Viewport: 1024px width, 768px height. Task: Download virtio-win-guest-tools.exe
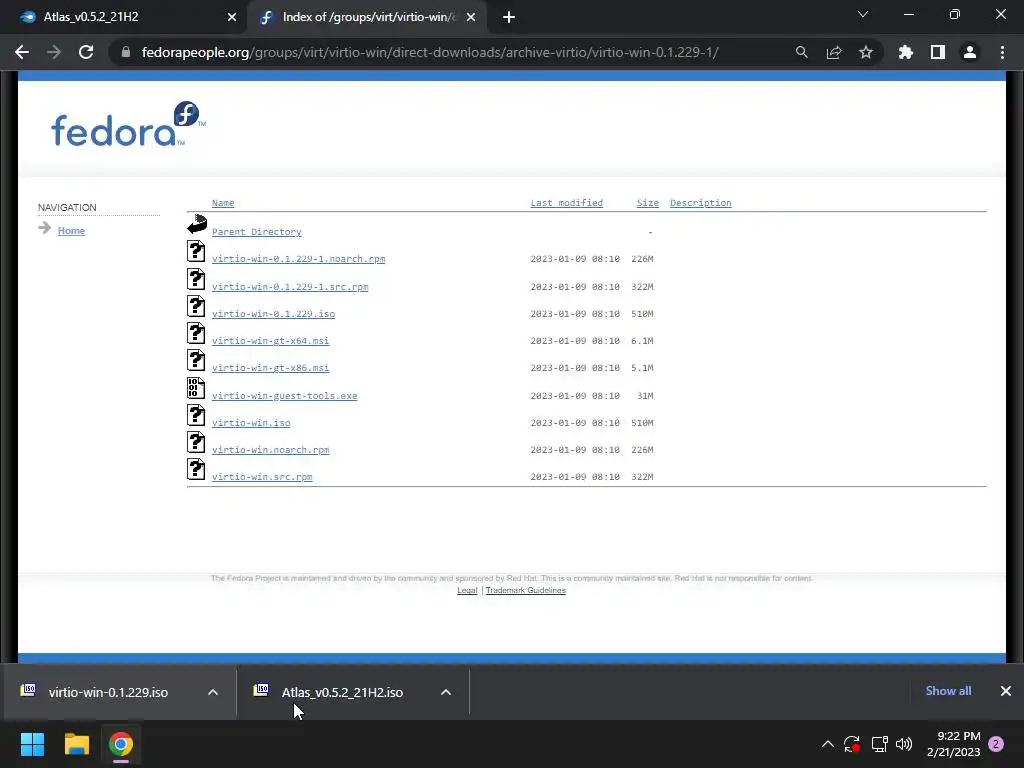[x=284, y=396]
